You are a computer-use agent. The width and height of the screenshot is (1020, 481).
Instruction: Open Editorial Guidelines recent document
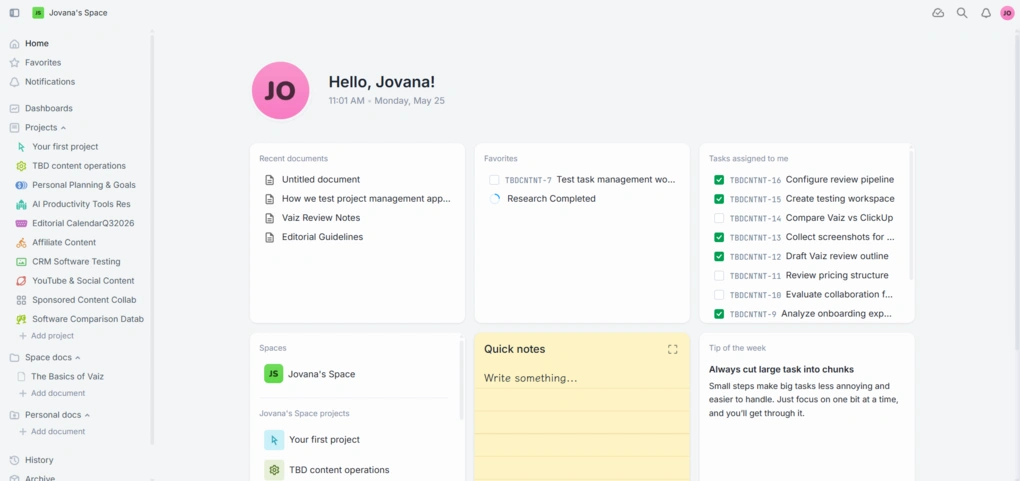(x=323, y=237)
